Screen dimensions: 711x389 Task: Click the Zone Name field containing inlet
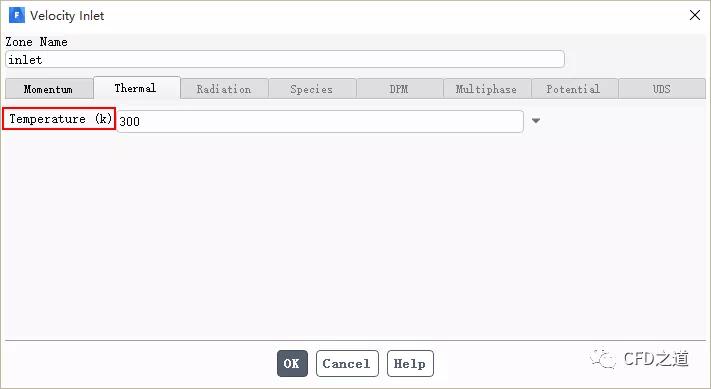[x=285, y=59]
